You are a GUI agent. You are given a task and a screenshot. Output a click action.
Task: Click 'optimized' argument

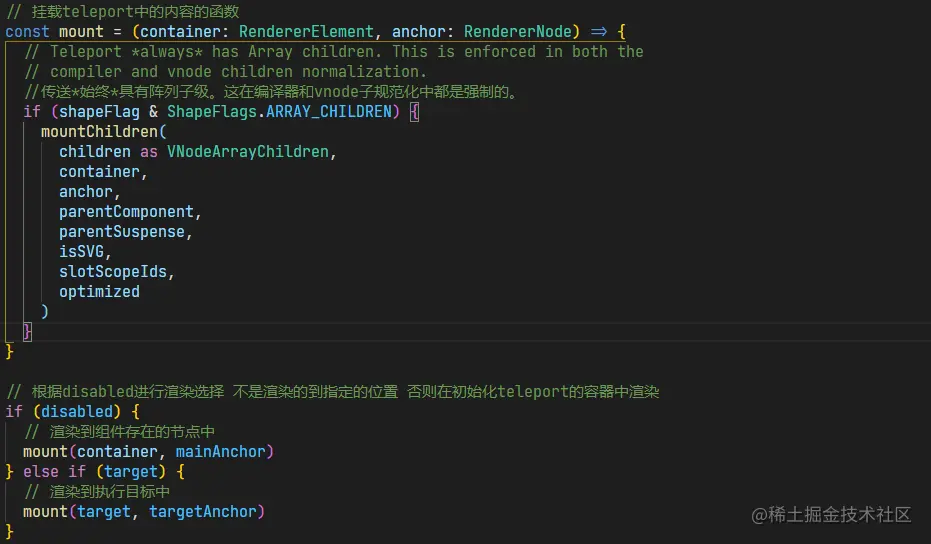pyautogui.click(x=99, y=292)
